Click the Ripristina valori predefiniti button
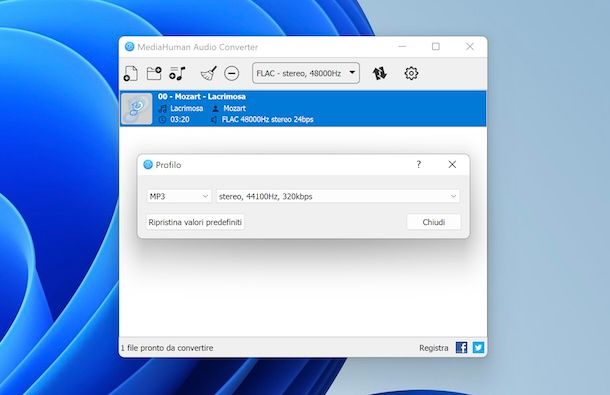Screen dimensions: 610x395 (x=195, y=222)
